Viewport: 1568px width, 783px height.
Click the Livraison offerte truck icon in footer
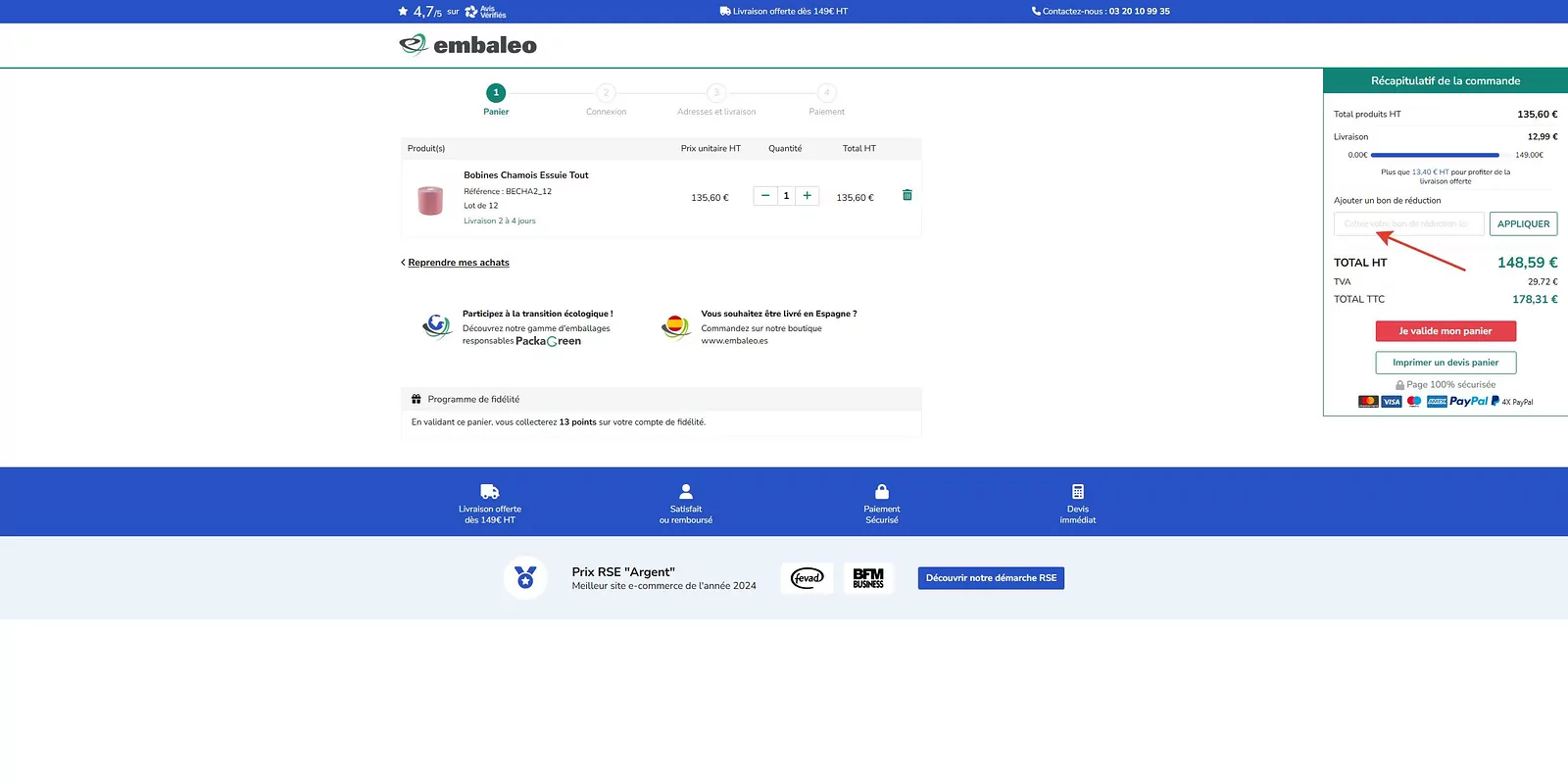(x=490, y=492)
